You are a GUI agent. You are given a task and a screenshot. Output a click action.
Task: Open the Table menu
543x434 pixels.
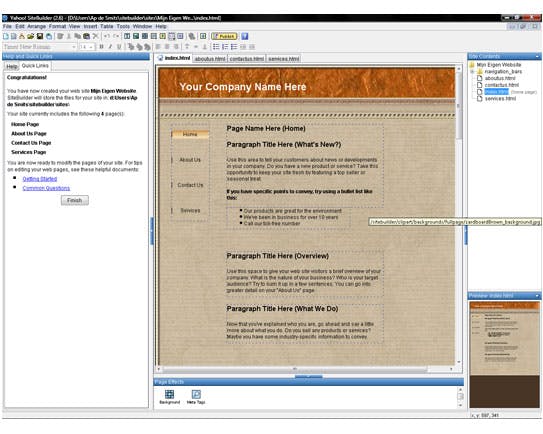pyautogui.click(x=107, y=26)
